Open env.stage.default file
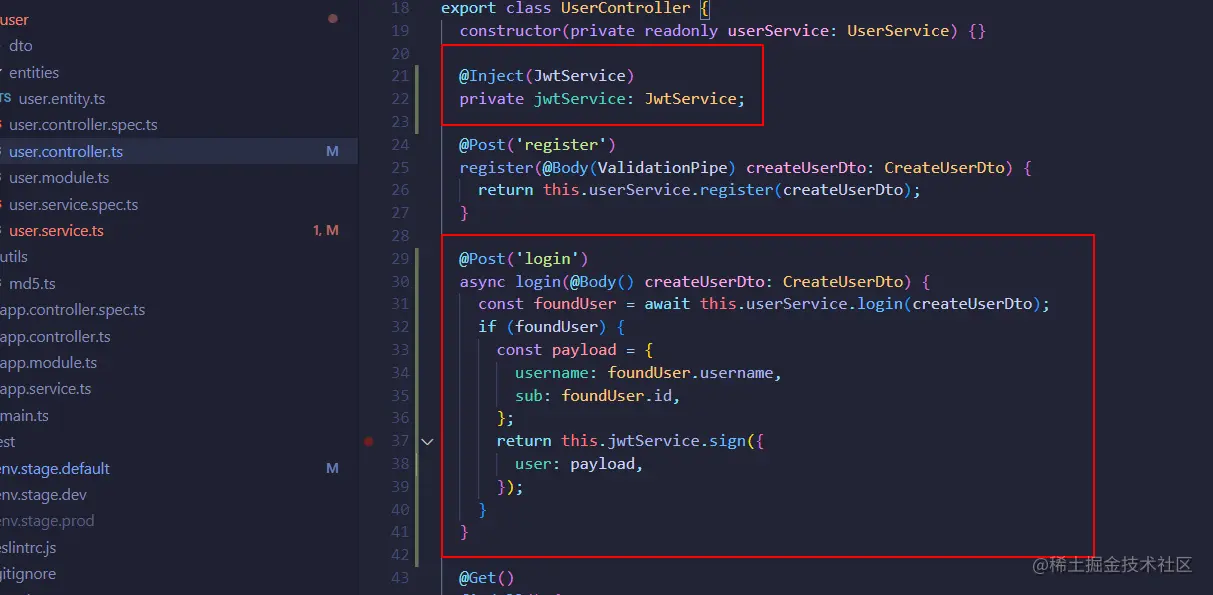Viewport: 1213px width, 595px height. coord(55,469)
